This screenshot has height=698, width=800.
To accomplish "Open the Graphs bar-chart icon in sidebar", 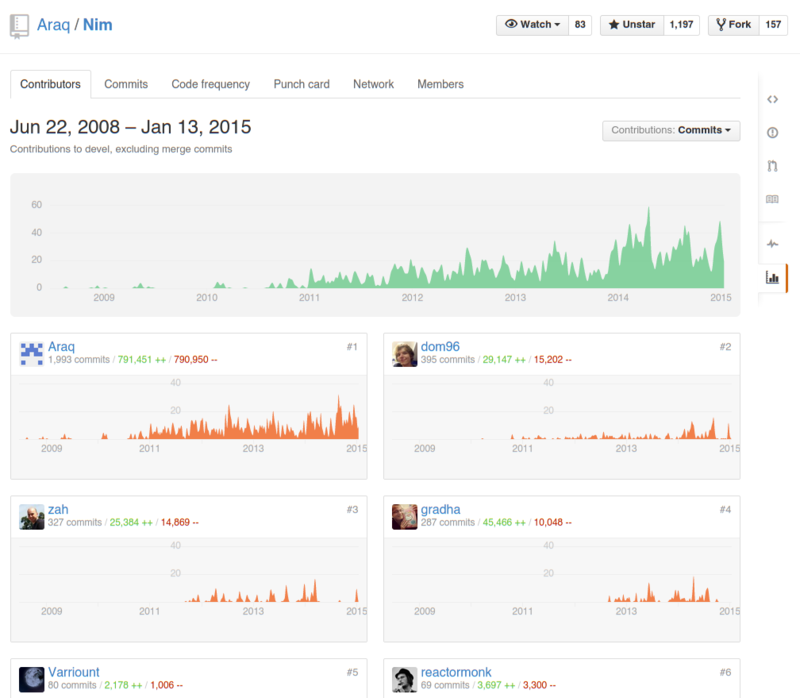I will pyautogui.click(x=772, y=278).
